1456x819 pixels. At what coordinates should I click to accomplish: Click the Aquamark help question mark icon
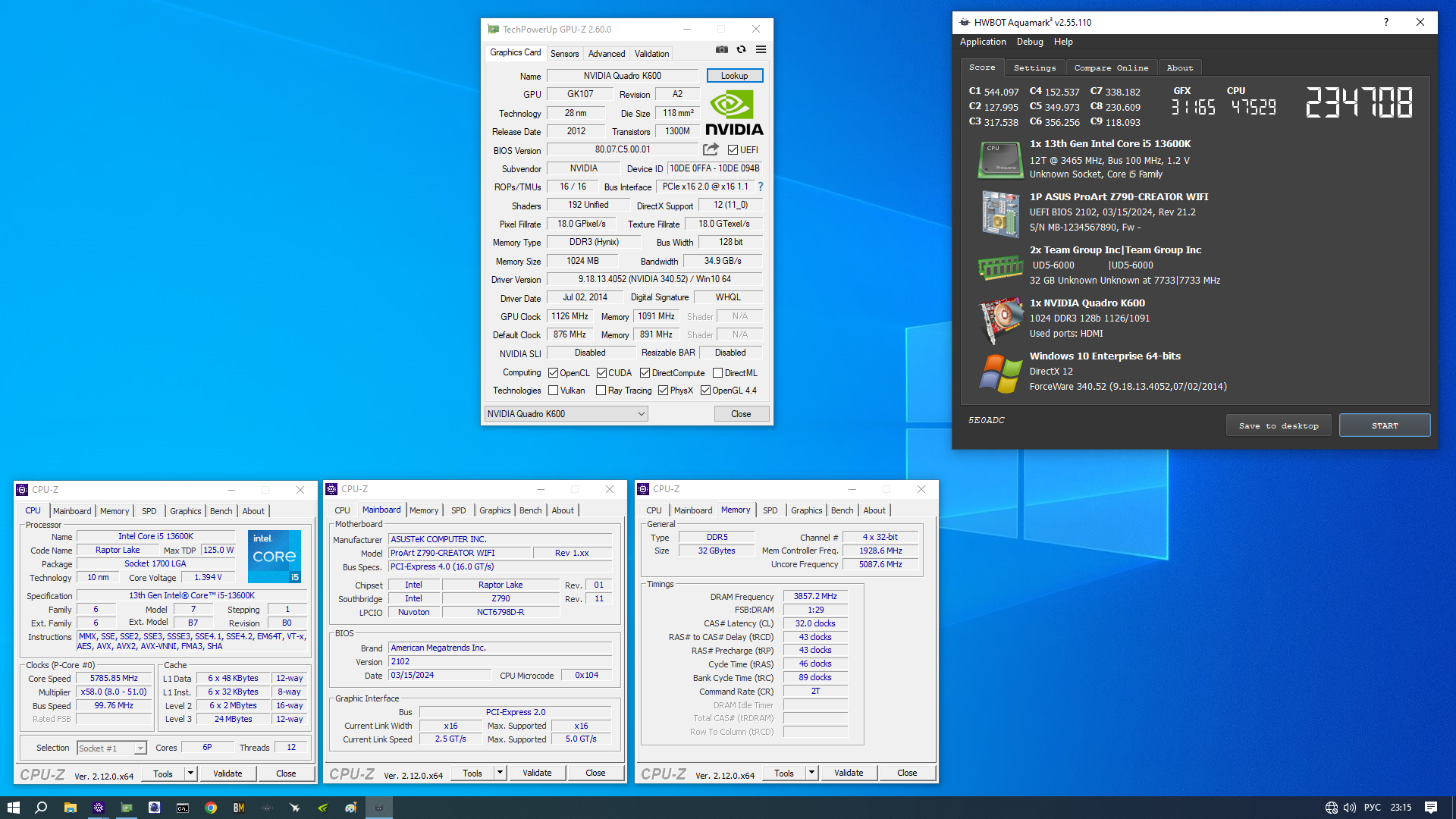tap(1385, 22)
